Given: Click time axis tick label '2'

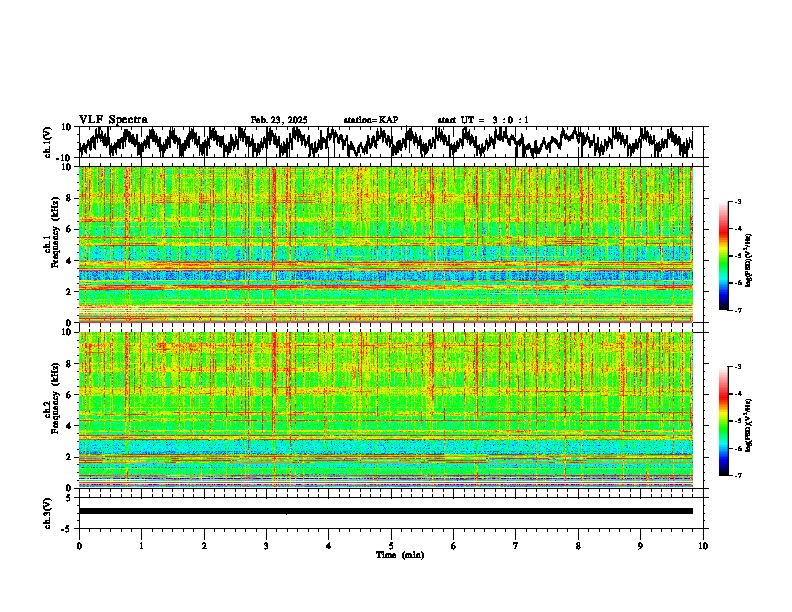Looking at the screenshot, I should click(204, 546).
